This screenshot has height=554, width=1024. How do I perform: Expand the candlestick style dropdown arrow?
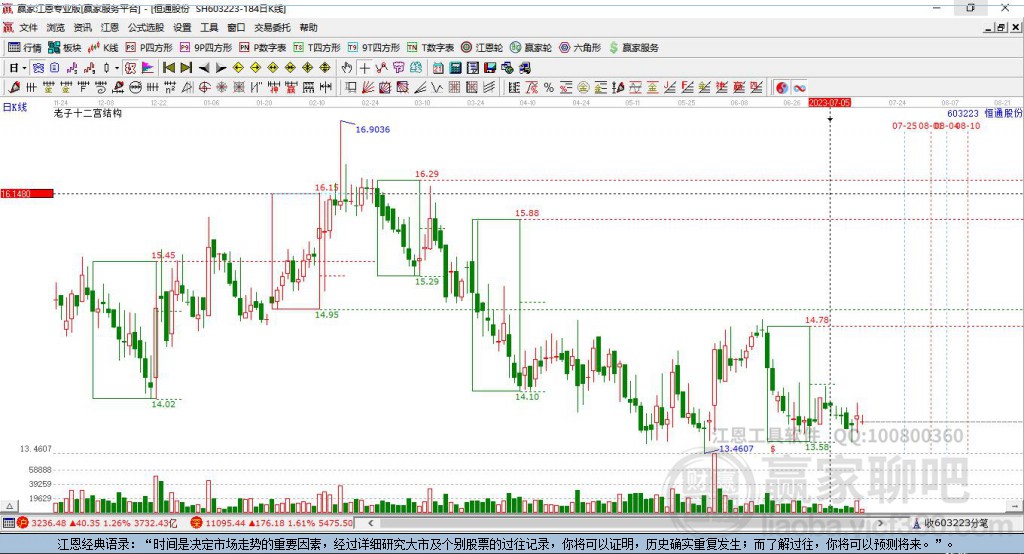point(117,68)
